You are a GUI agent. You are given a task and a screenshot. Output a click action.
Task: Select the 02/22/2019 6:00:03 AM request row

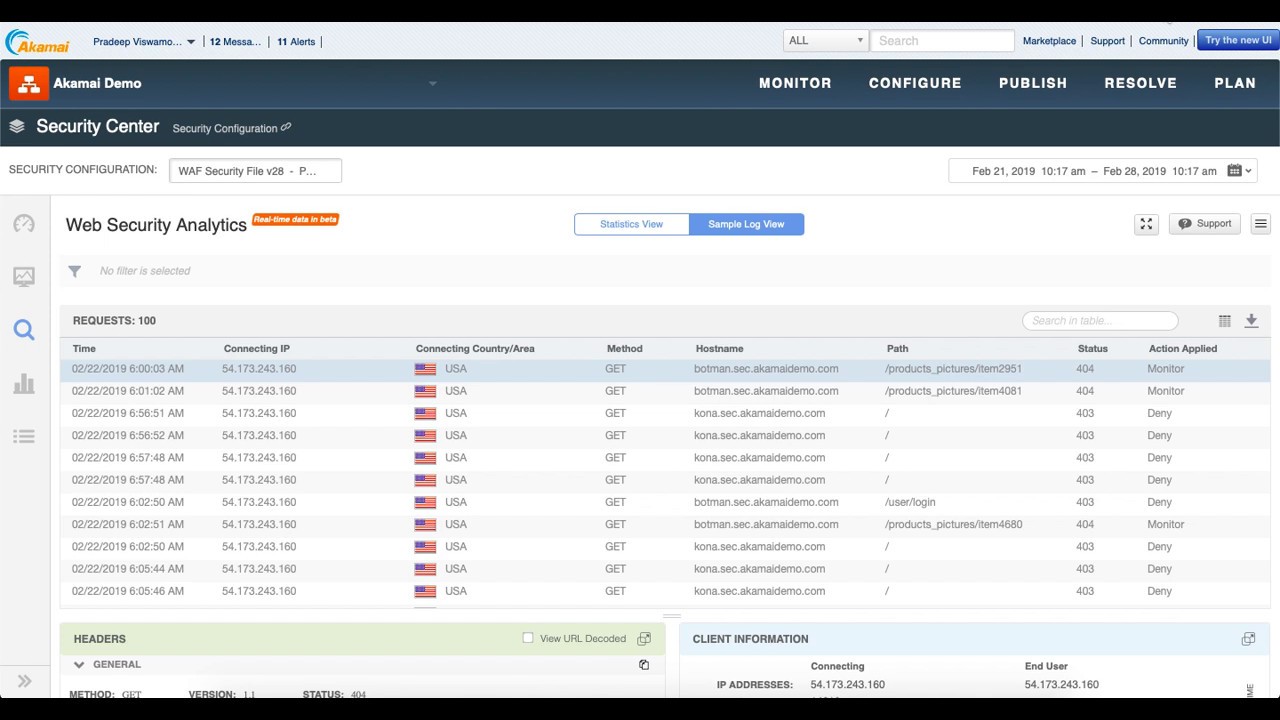(x=665, y=369)
